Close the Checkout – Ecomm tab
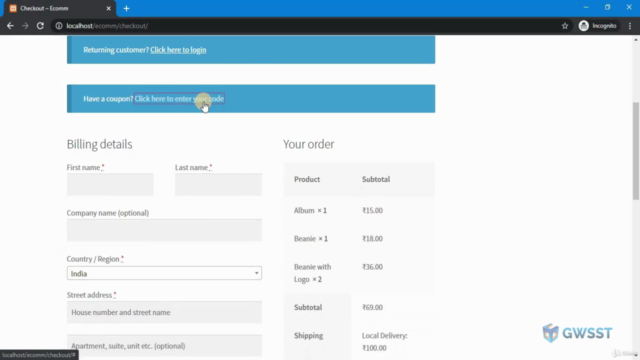The height and width of the screenshot is (360, 640). [x=109, y=8]
